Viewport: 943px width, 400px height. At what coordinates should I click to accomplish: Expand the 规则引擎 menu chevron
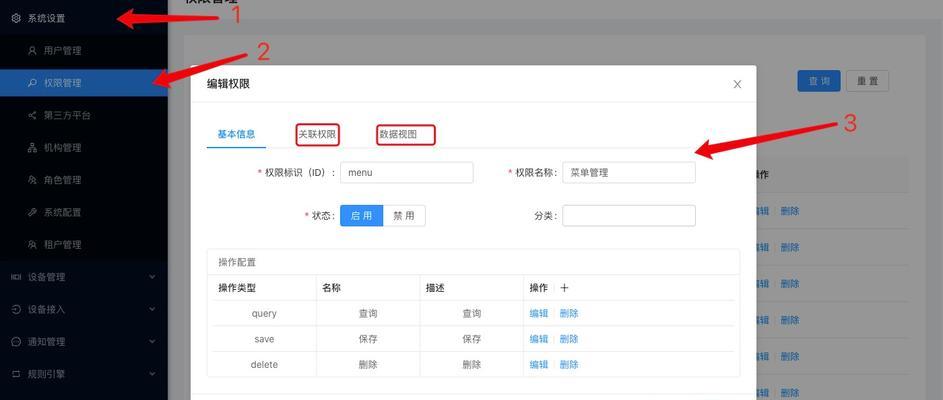152,374
